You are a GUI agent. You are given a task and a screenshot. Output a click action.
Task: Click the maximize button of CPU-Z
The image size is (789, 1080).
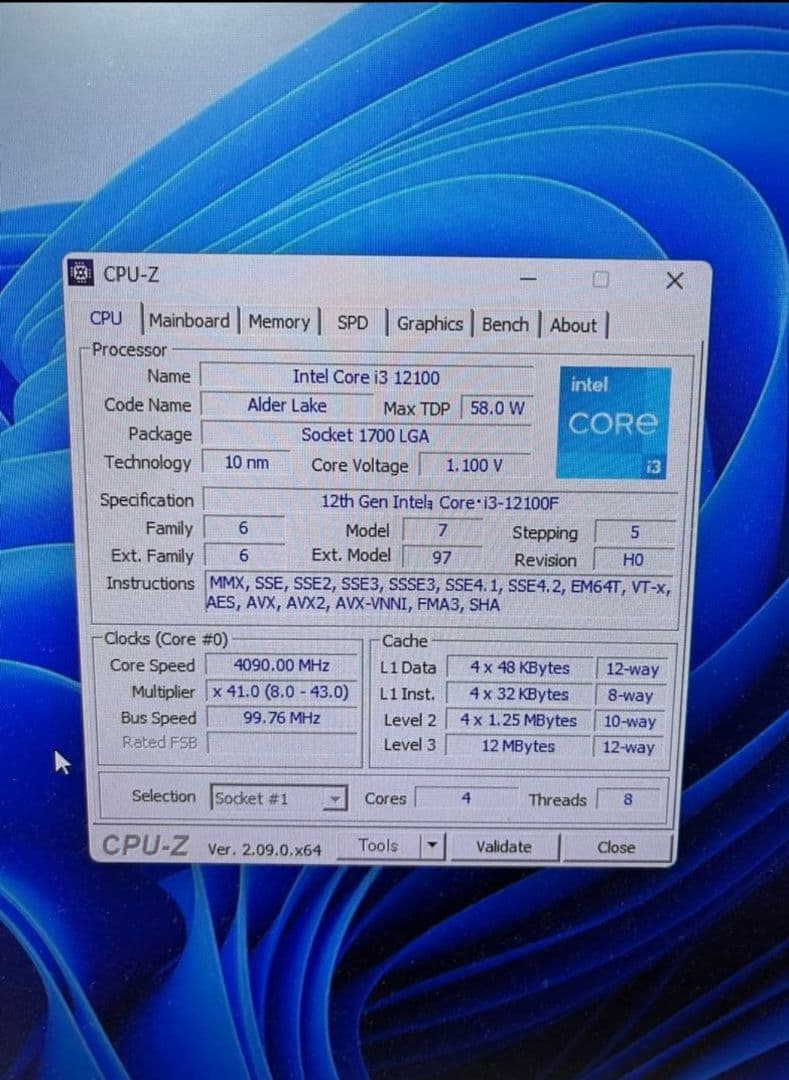[600, 279]
